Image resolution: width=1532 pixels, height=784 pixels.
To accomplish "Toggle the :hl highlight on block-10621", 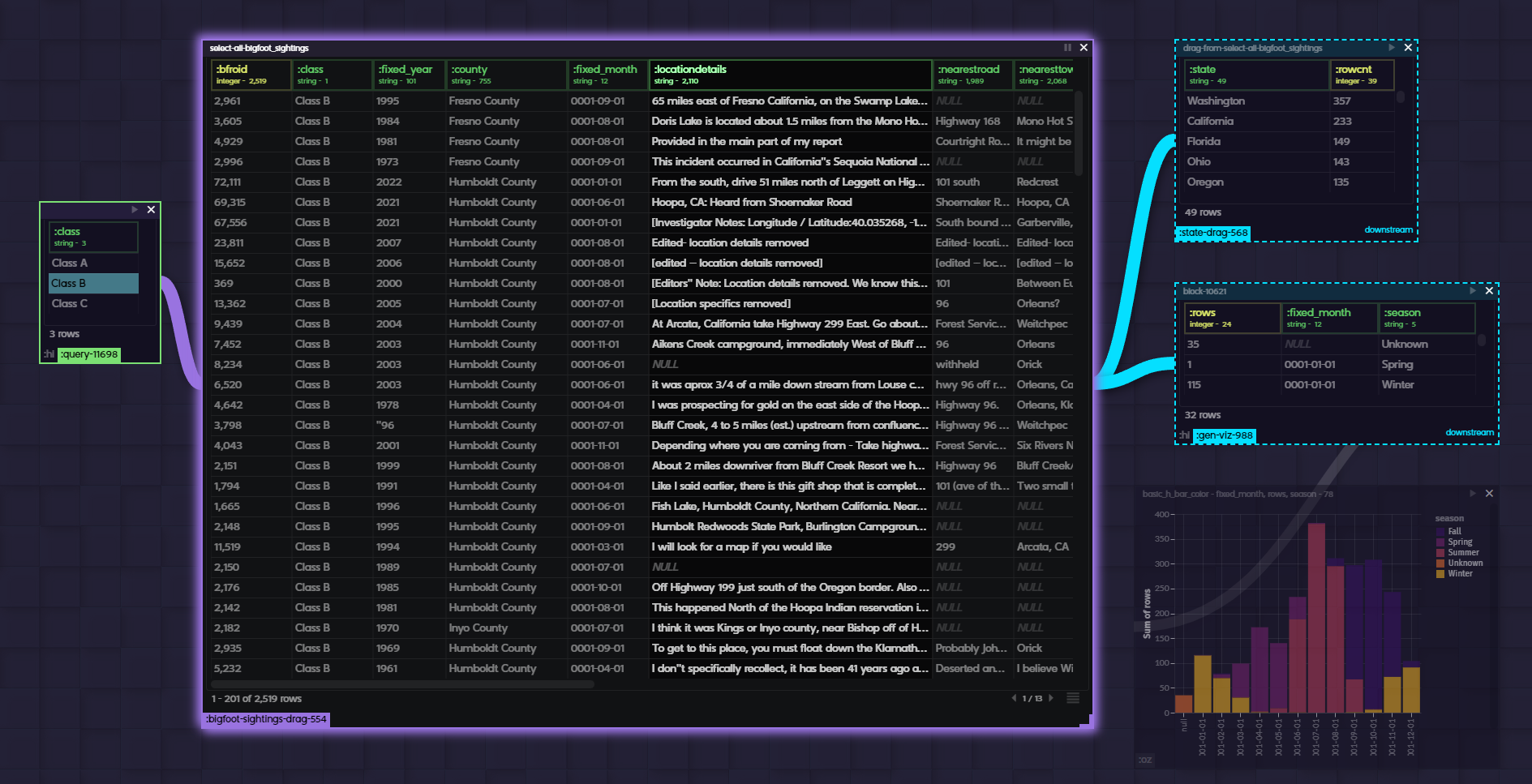I will click(1186, 435).
